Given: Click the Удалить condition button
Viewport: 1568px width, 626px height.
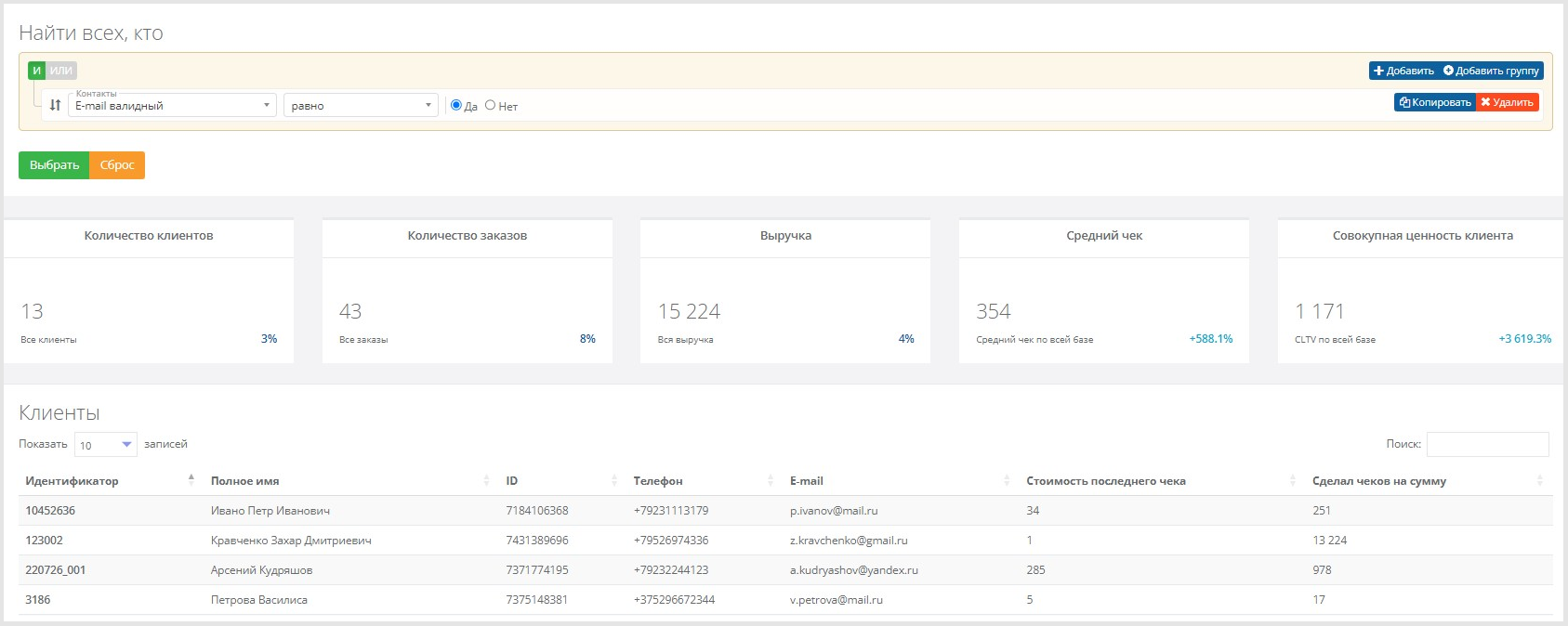Looking at the screenshot, I should point(1508,102).
